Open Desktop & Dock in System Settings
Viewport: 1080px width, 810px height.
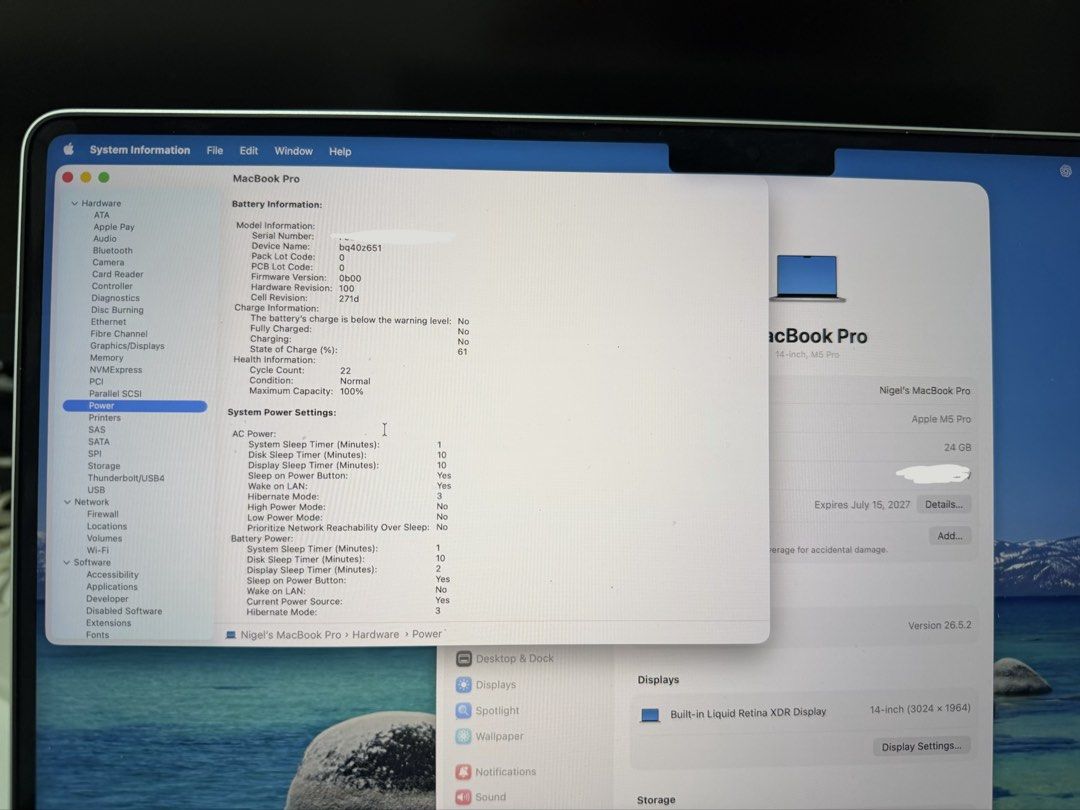pyautogui.click(x=505, y=658)
